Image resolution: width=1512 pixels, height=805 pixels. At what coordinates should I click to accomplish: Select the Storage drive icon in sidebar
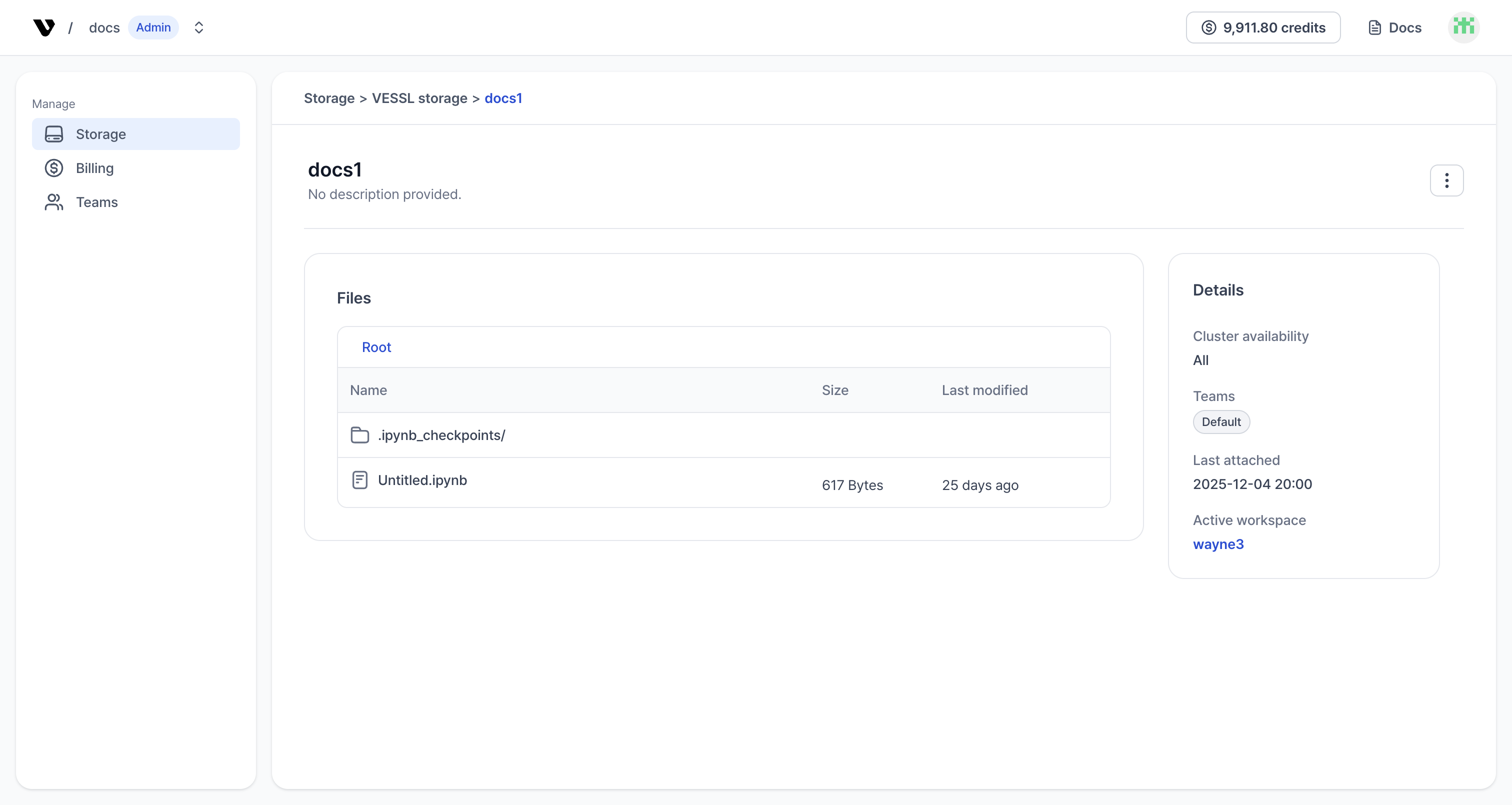(x=54, y=134)
